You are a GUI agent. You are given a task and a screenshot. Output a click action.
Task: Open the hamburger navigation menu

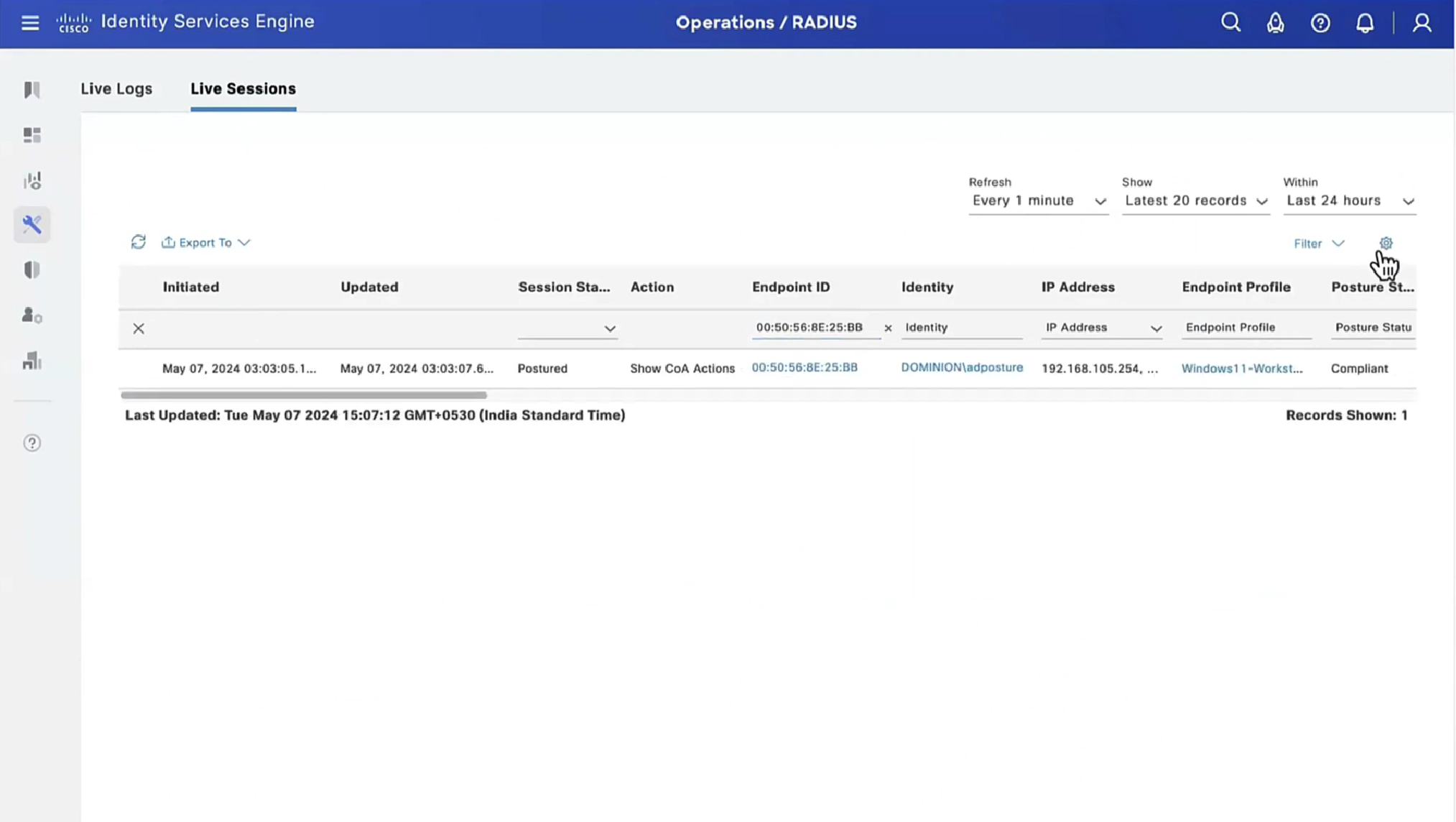(x=30, y=23)
